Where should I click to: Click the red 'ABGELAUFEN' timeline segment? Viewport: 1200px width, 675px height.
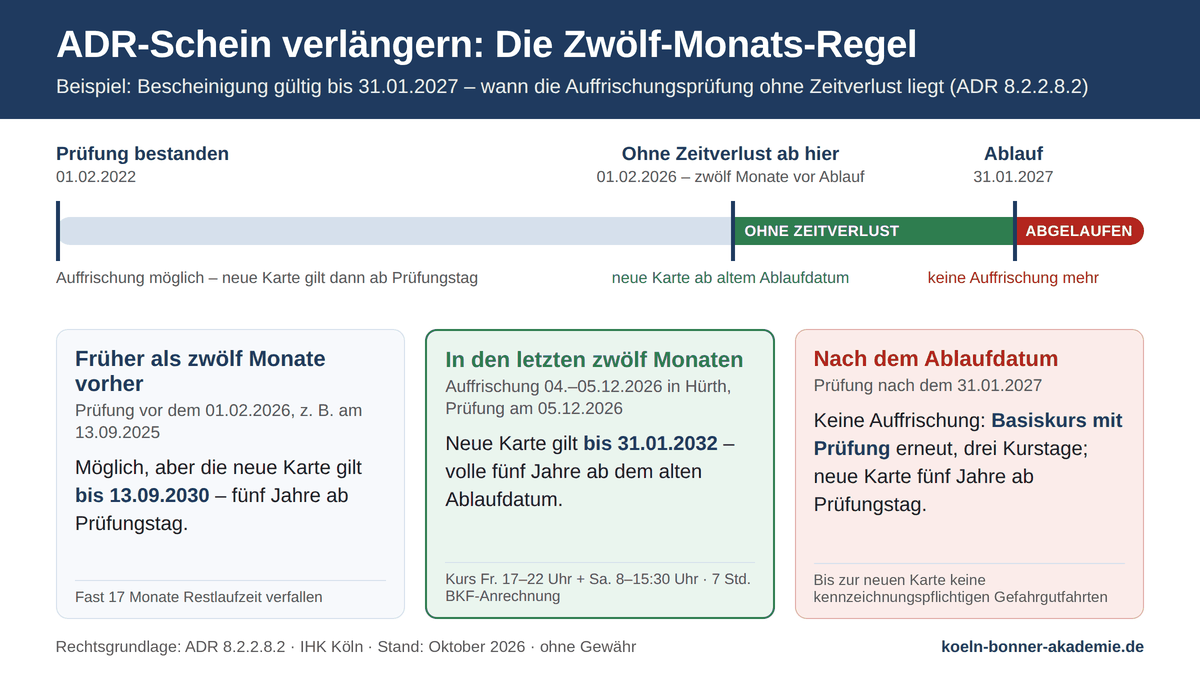[x=1080, y=231]
